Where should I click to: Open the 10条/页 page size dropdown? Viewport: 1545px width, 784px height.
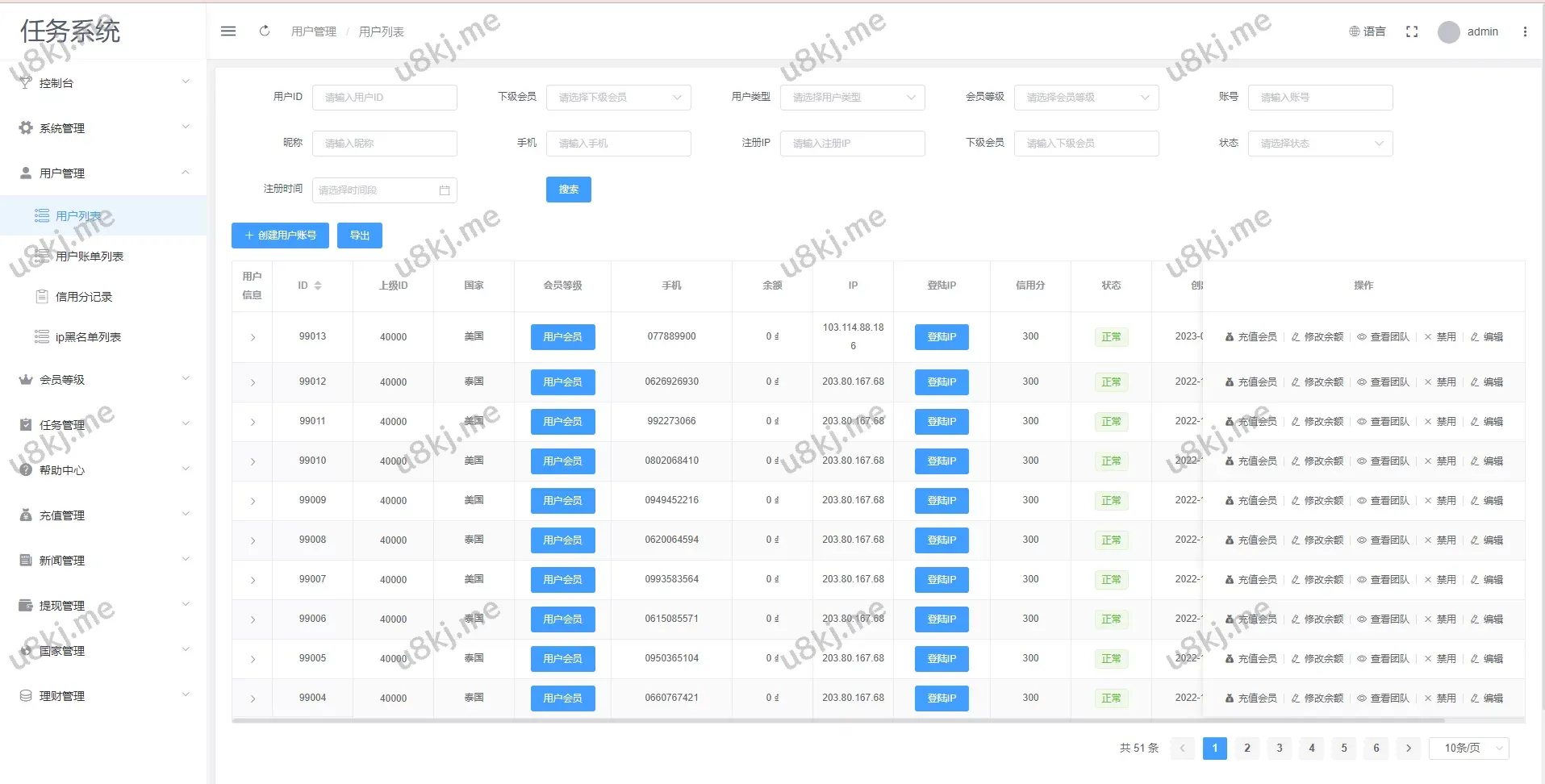[1468, 749]
